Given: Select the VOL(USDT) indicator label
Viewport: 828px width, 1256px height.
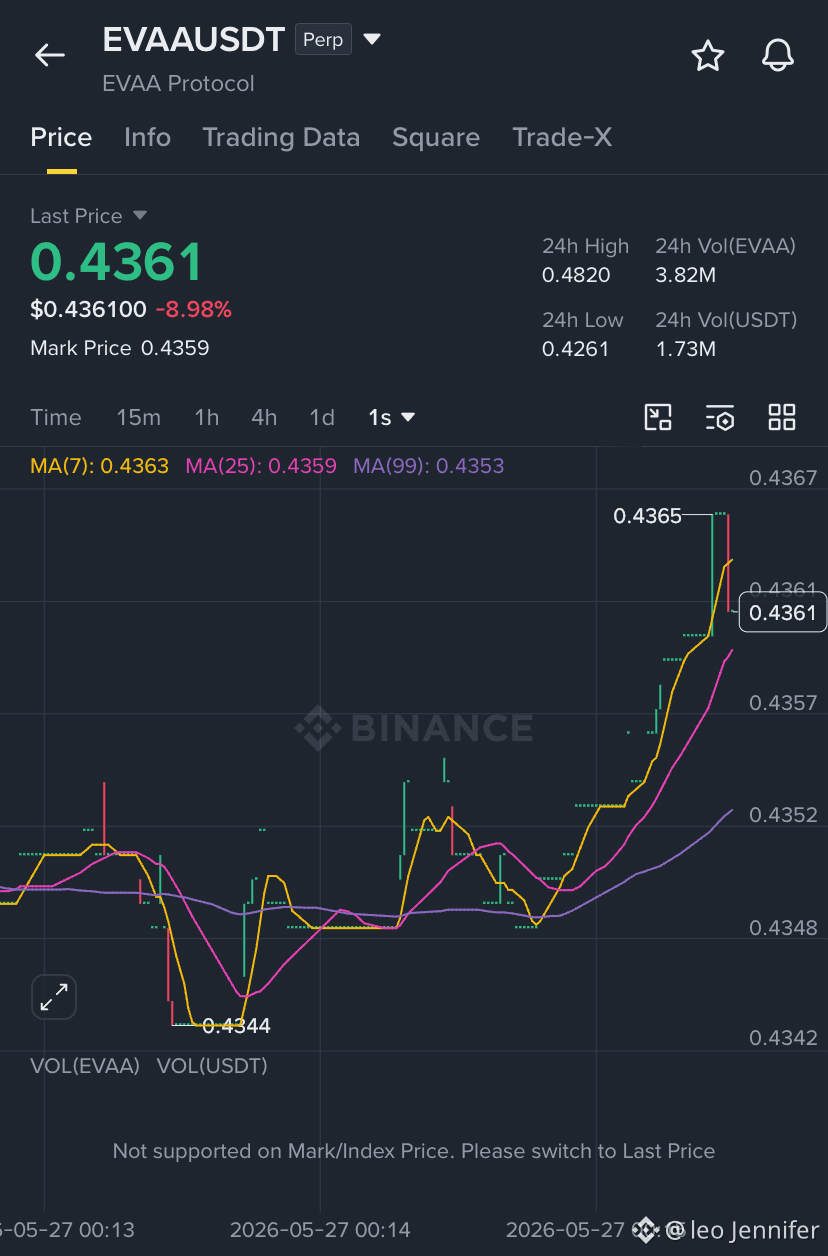Looking at the screenshot, I should point(212,1066).
